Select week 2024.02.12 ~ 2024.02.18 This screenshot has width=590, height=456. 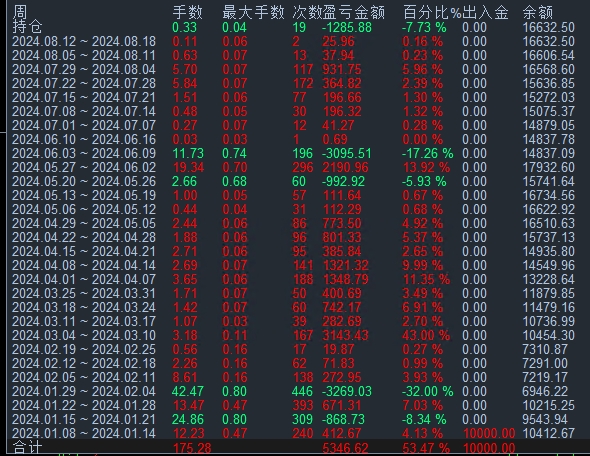[x=84, y=363]
